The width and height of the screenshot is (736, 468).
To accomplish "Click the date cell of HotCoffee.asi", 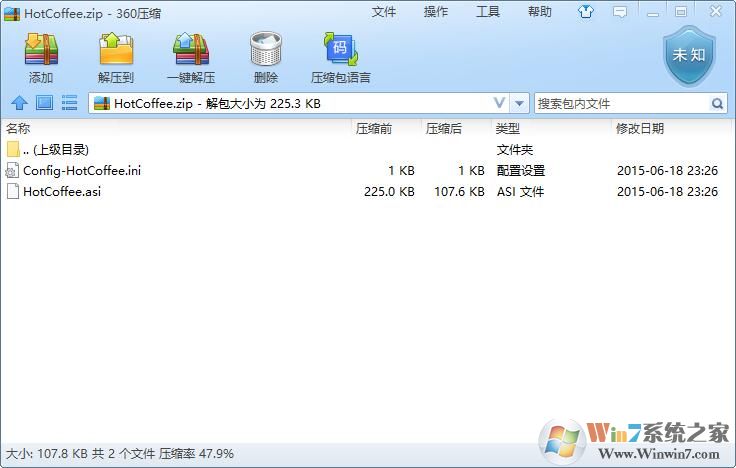I will tap(667, 192).
